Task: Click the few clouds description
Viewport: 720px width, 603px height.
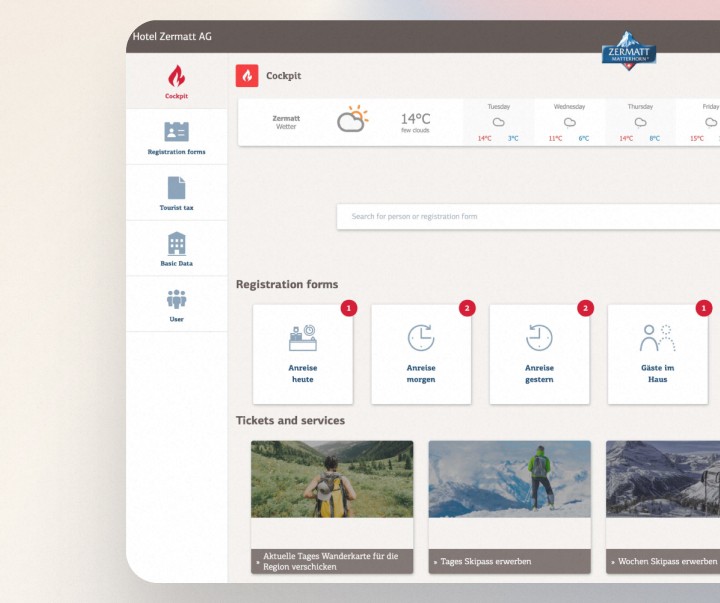Action: pos(415,130)
